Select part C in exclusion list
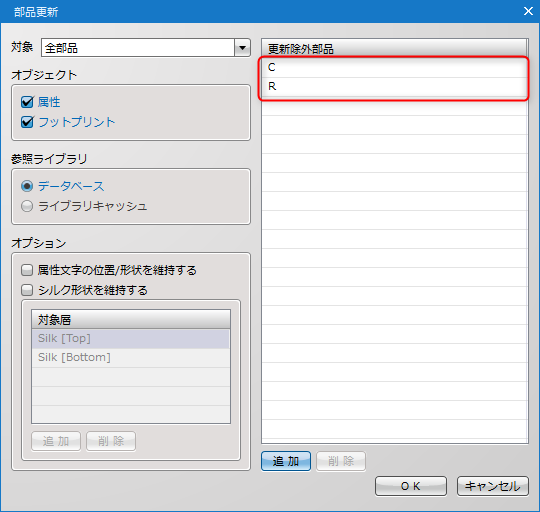 [394, 67]
